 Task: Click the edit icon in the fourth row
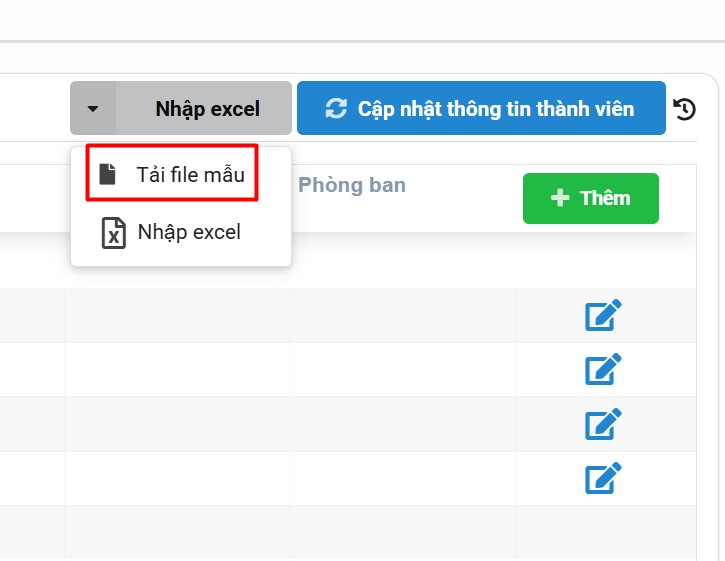click(x=603, y=478)
